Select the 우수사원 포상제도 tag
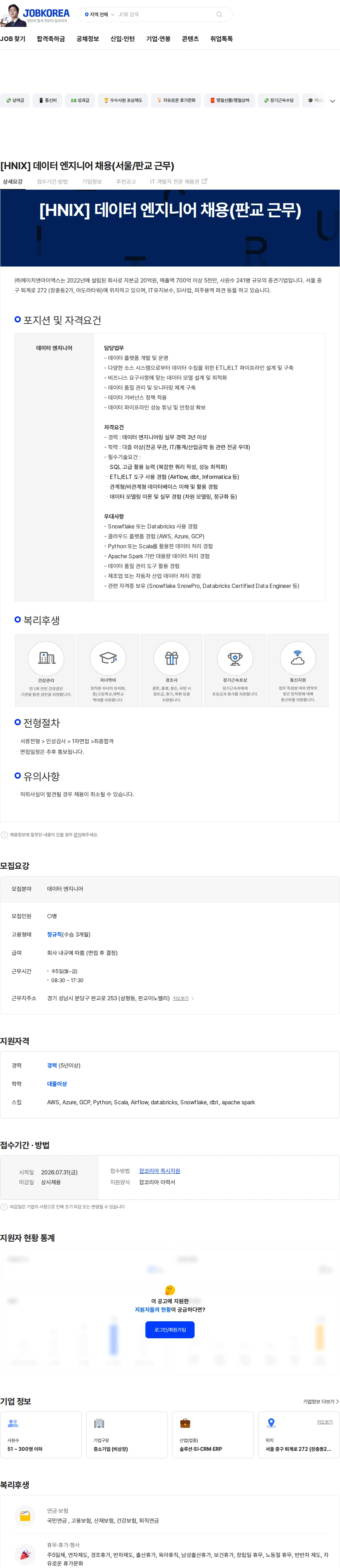The width and height of the screenshot is (340, 1568). [123, 101]
